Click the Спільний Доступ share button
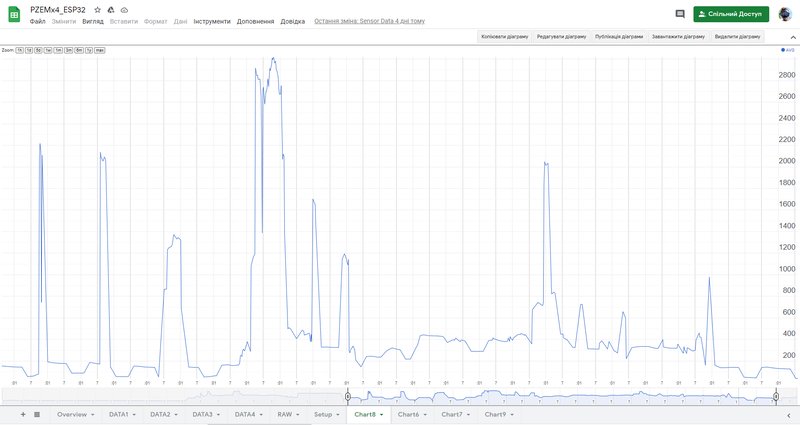 731,14
